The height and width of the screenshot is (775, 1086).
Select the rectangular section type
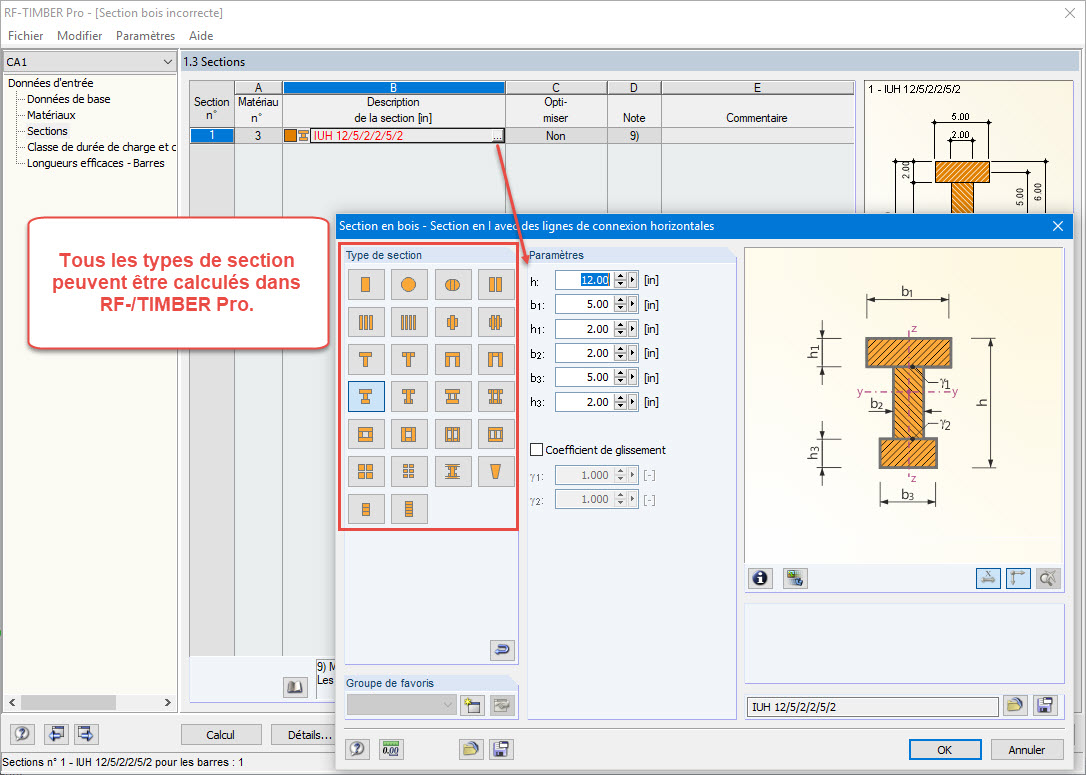tap(365, 284)
